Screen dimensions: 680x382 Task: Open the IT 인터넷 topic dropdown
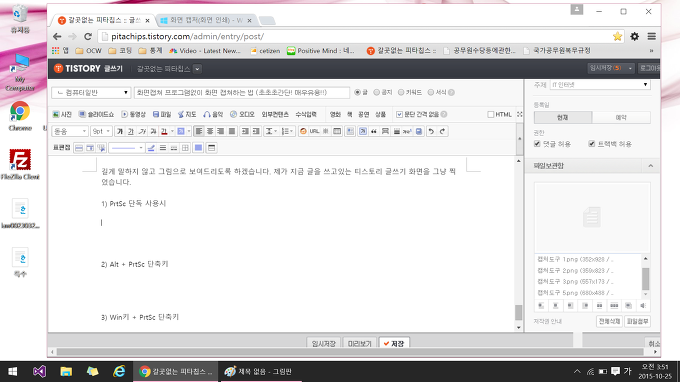click(x=600, y=85)
